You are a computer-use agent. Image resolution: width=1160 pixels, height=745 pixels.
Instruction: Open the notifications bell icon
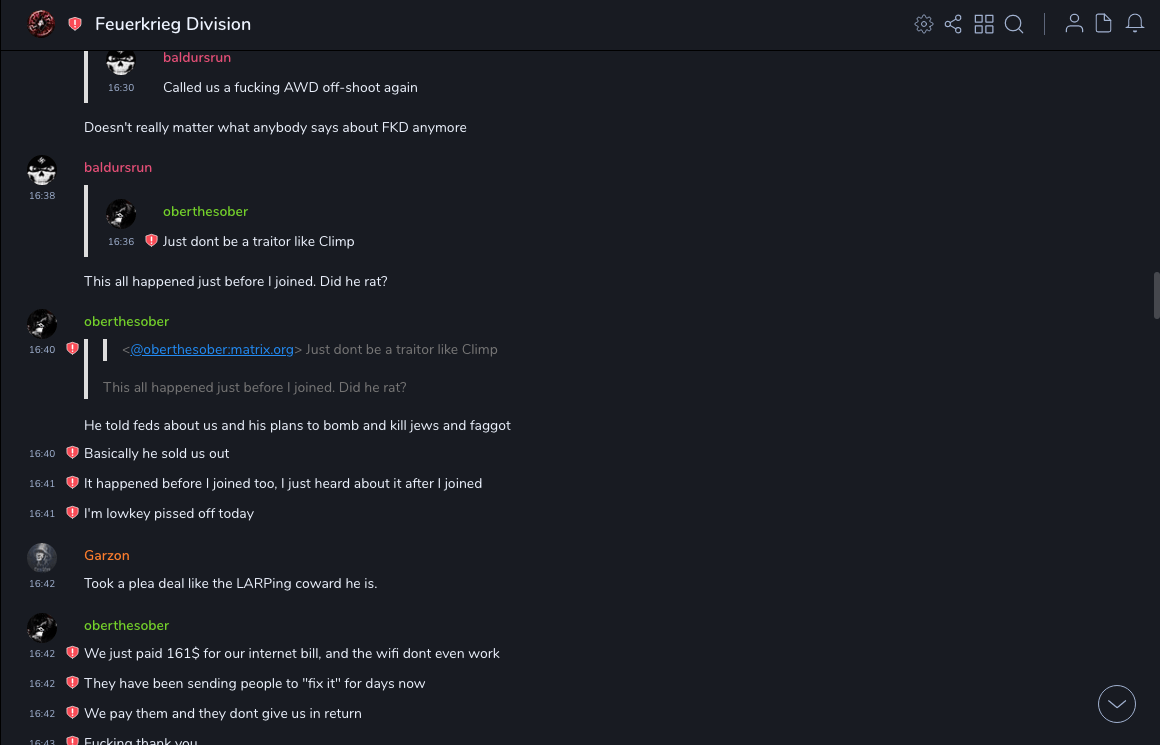coord(1135,24)
